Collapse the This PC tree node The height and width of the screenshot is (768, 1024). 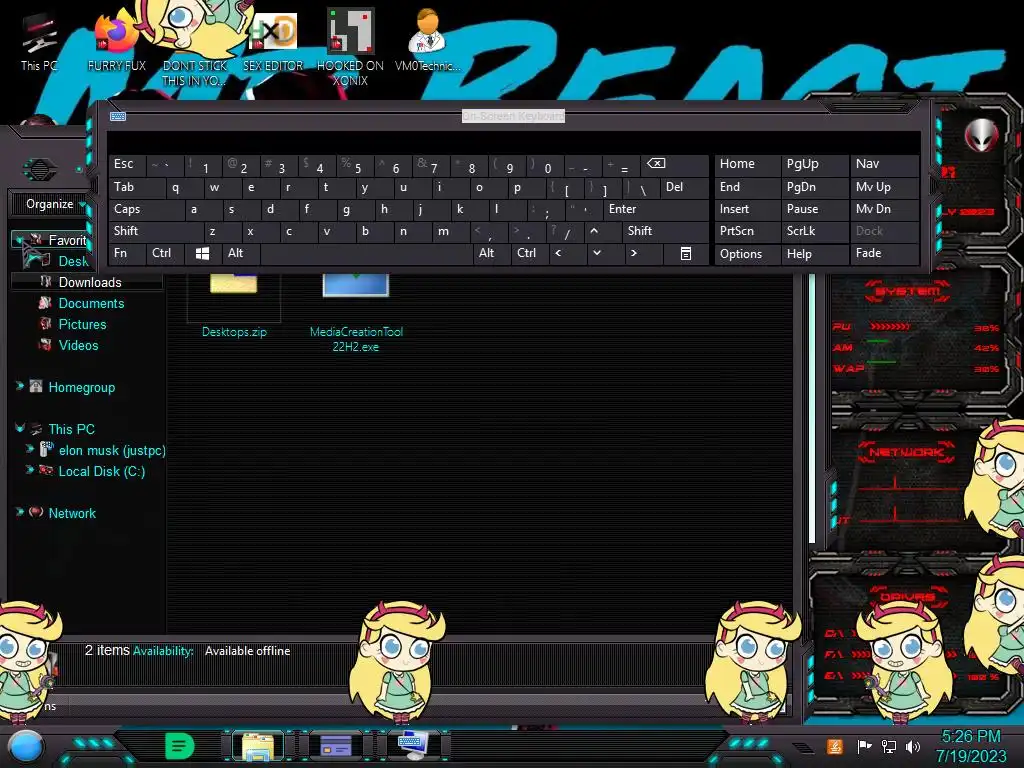(x=20, y=428)
